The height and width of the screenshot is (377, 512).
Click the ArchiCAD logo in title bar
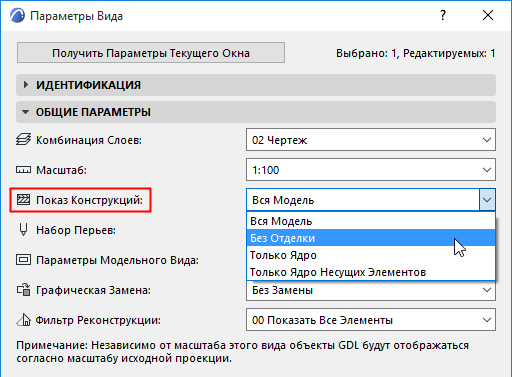click(x=17, y=16)
